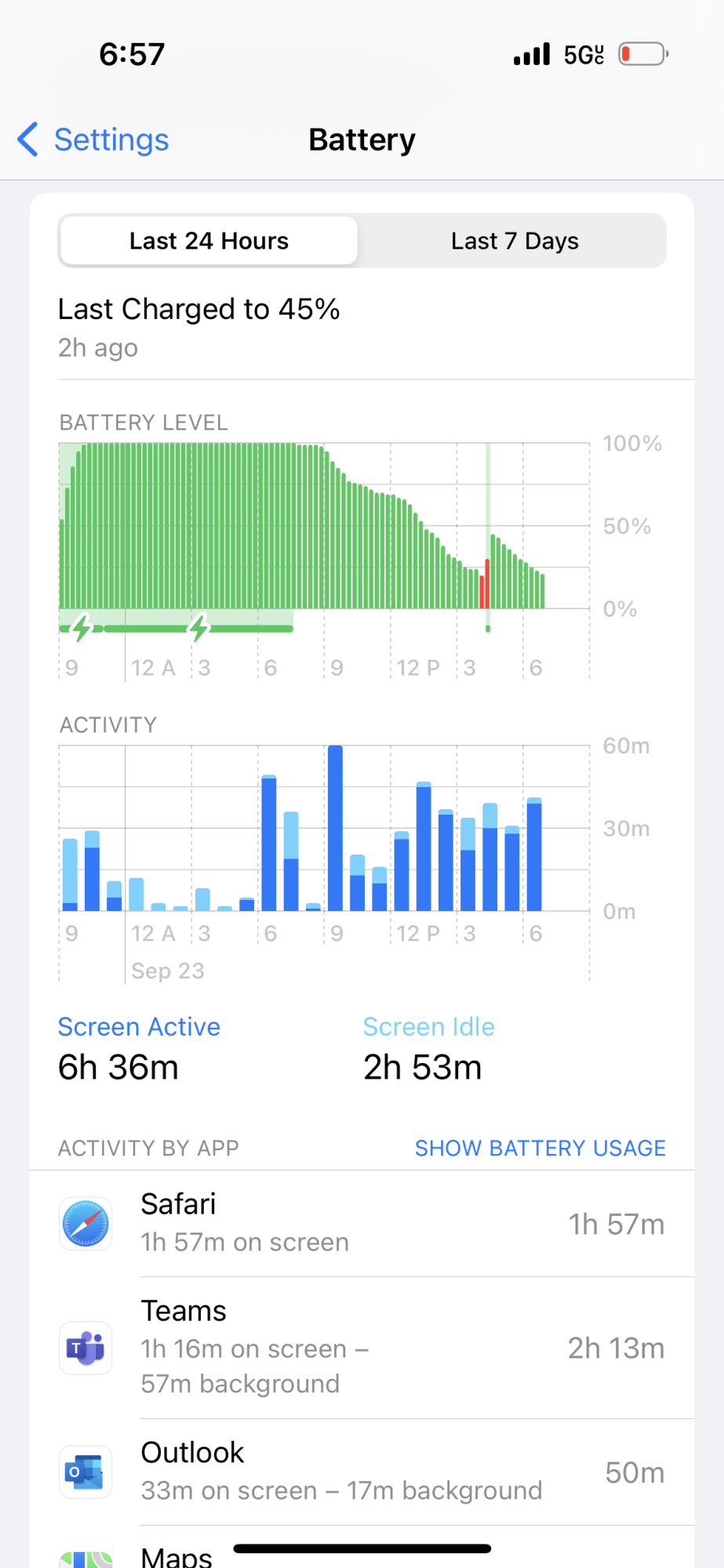Go back to Settings

pyautogui.click(x=111, y=140)
